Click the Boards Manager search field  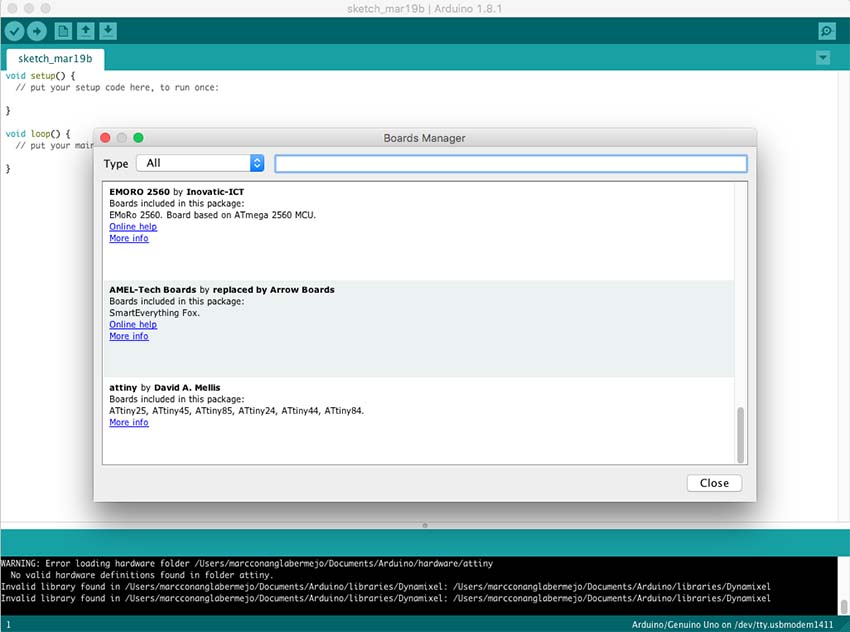[x=511, y=164]
